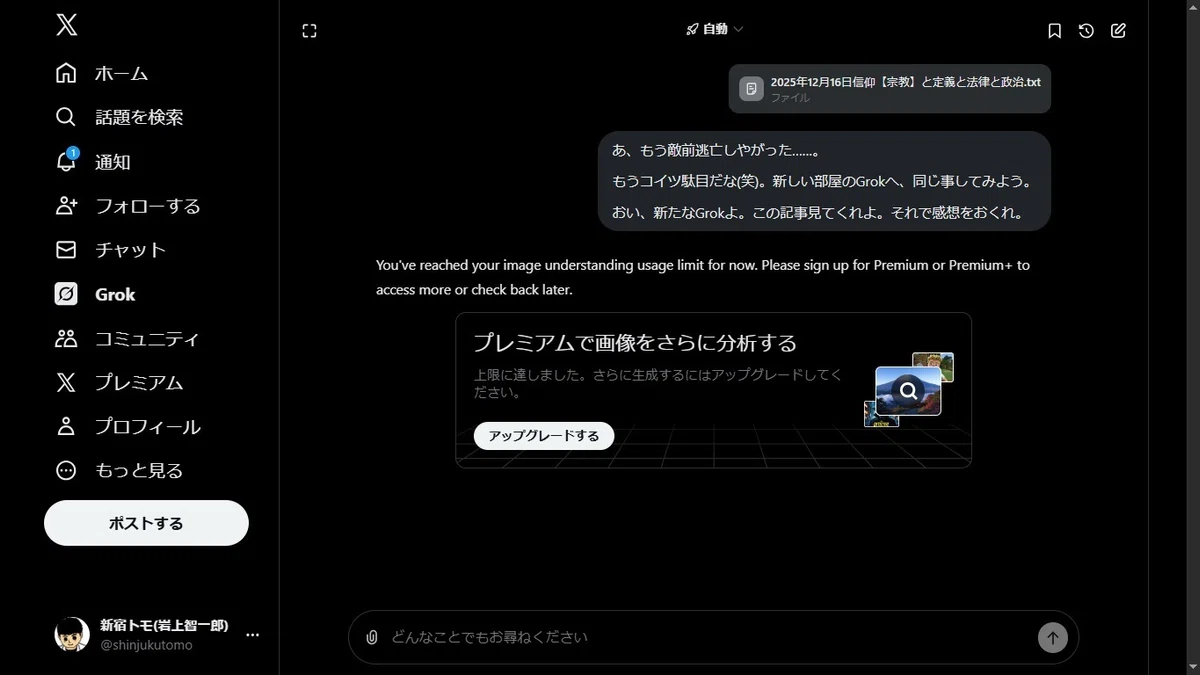Open the attached 2025年12月16日信仰 txt file name
Screen dimensions: 1200x675
[x=905, y=82]
